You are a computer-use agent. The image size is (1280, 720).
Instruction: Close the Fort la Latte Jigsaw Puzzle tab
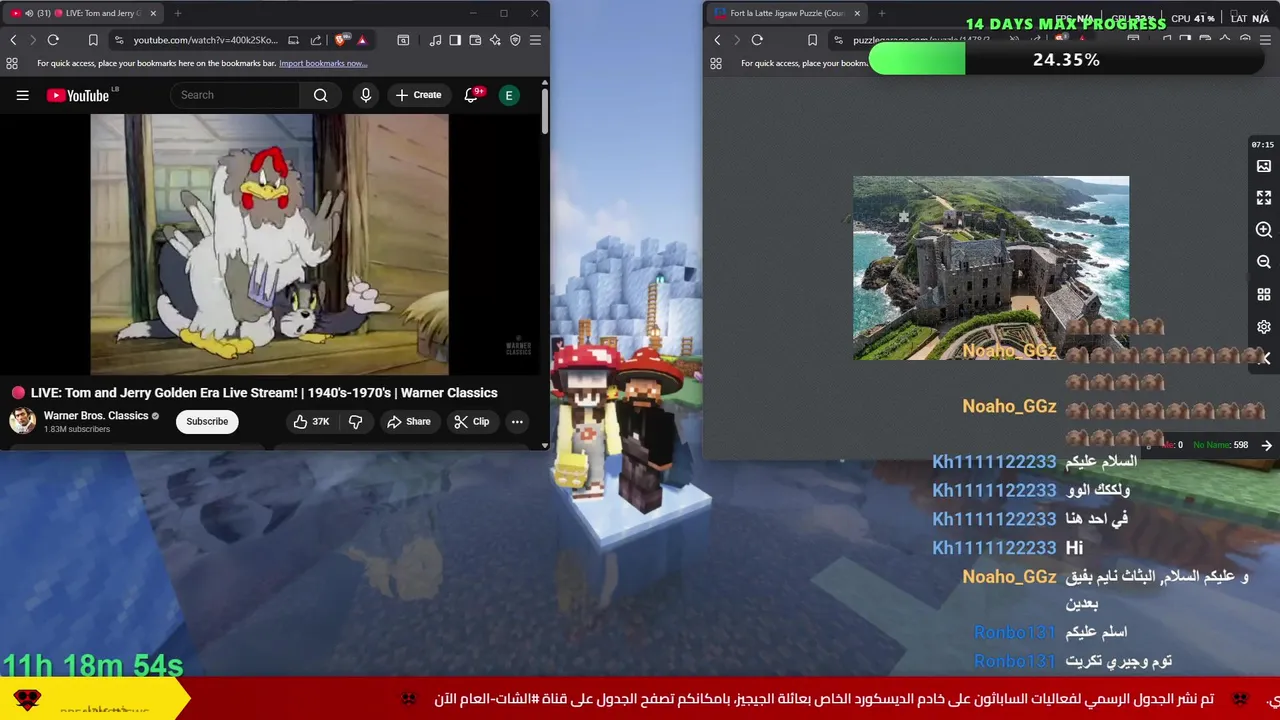(x=856, y=13)
